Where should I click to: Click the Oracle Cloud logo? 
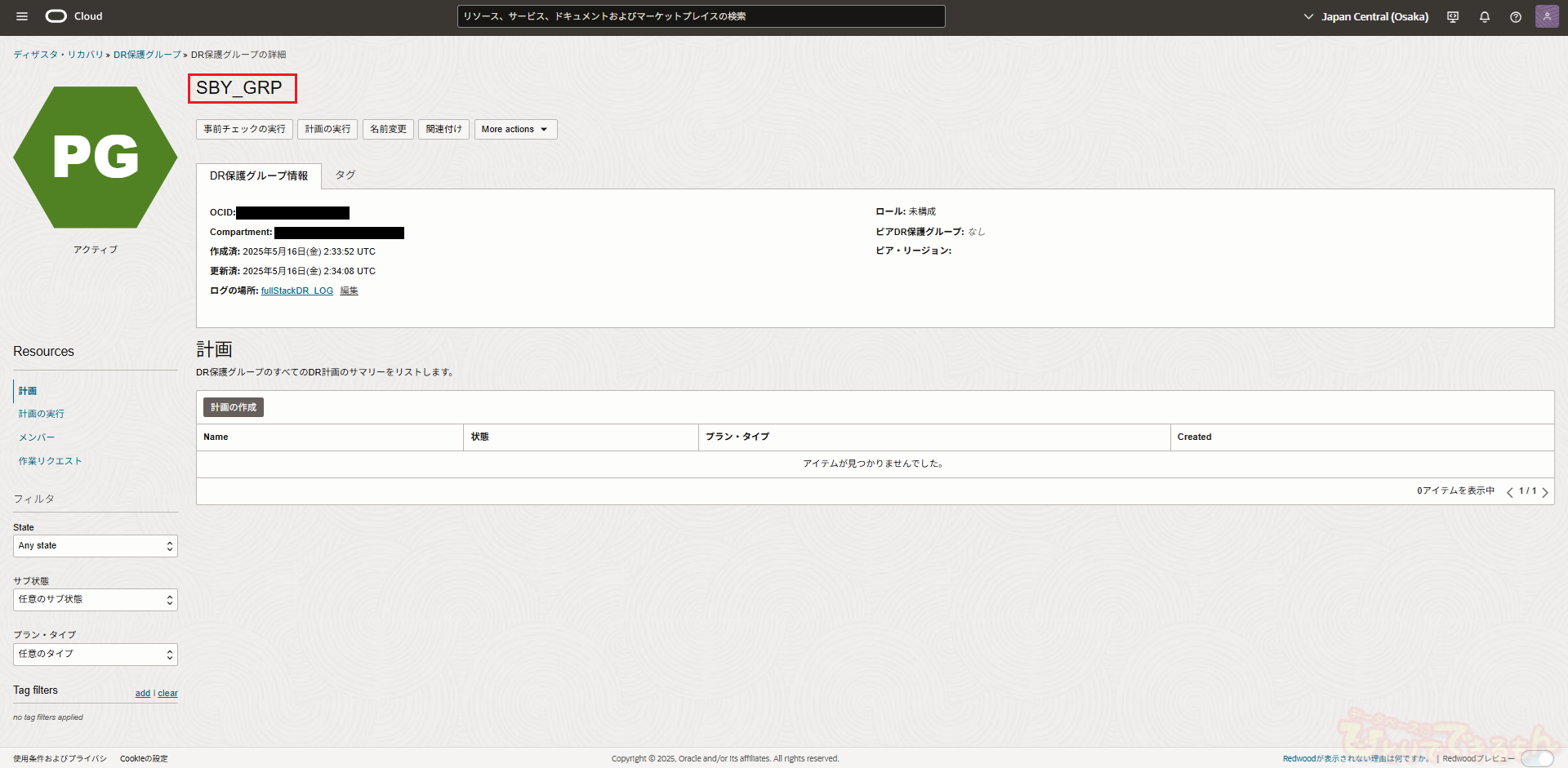(x=73, y=16)
